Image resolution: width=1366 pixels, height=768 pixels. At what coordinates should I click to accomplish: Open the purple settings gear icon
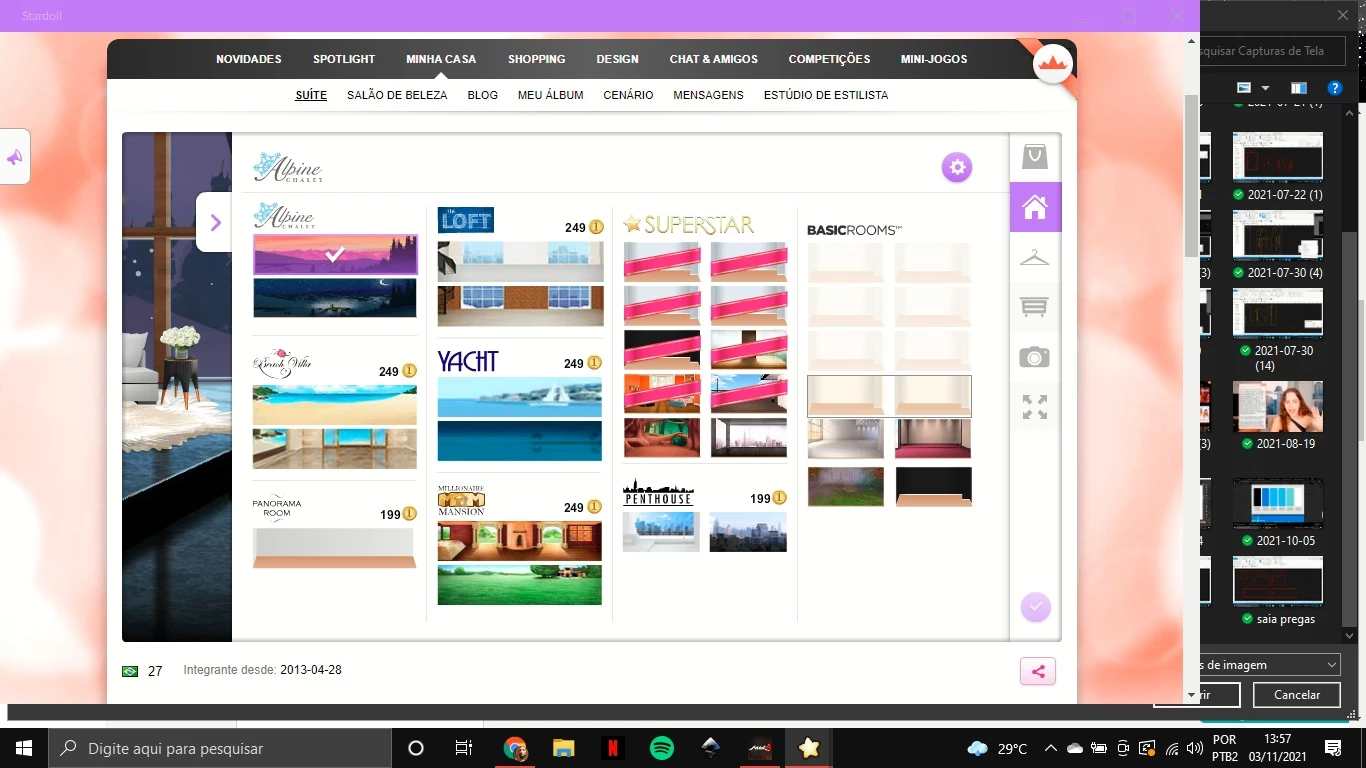(x=957, y=167)
